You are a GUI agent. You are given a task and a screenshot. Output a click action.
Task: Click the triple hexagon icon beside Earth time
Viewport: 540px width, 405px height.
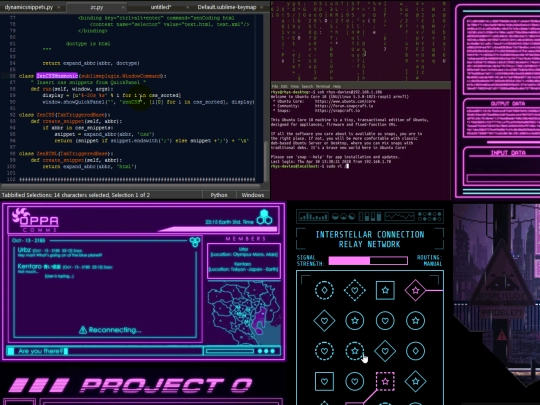click(264, 217)
